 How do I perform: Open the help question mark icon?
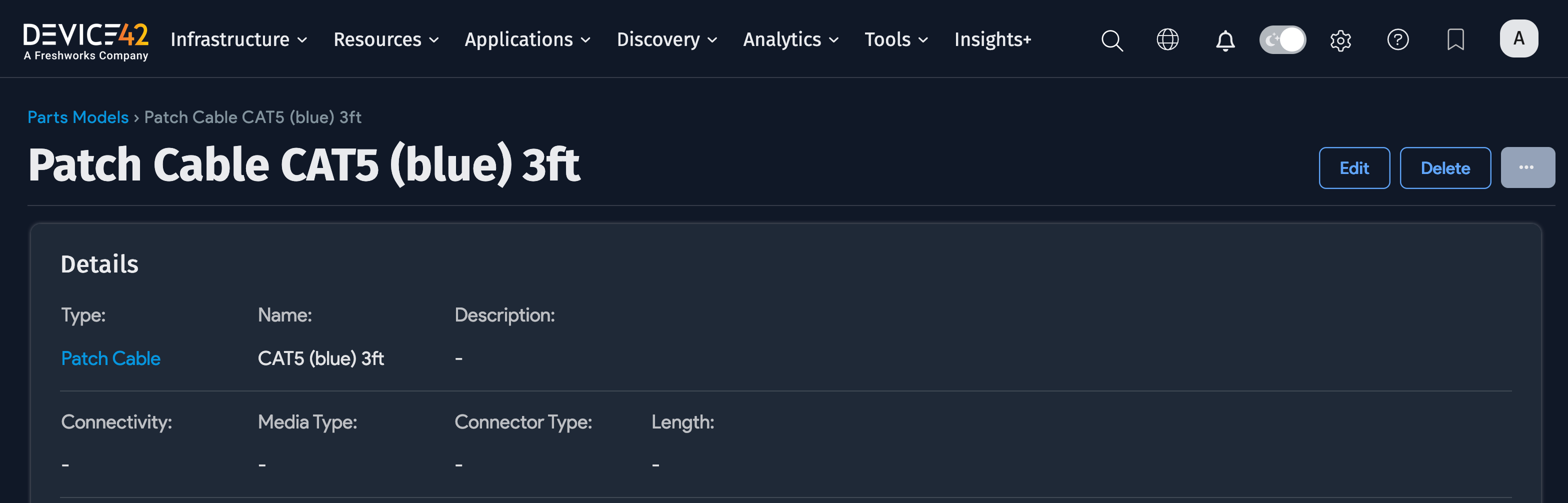1397,40
